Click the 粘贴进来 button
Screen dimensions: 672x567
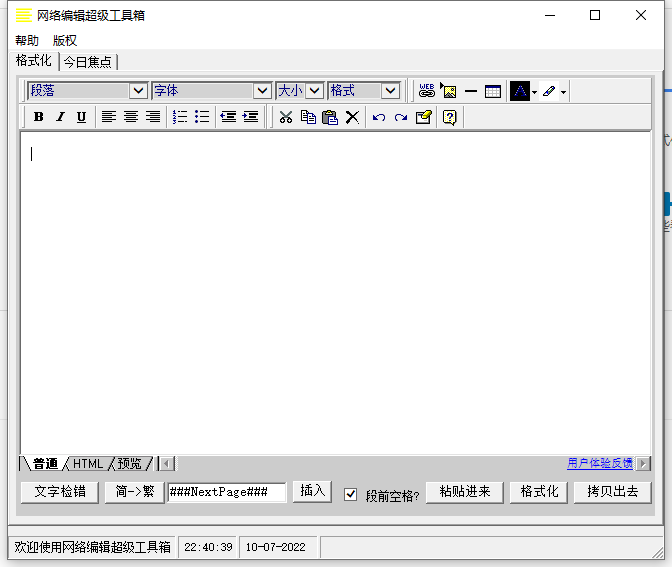pyautogui.click(x=465, y=492)
